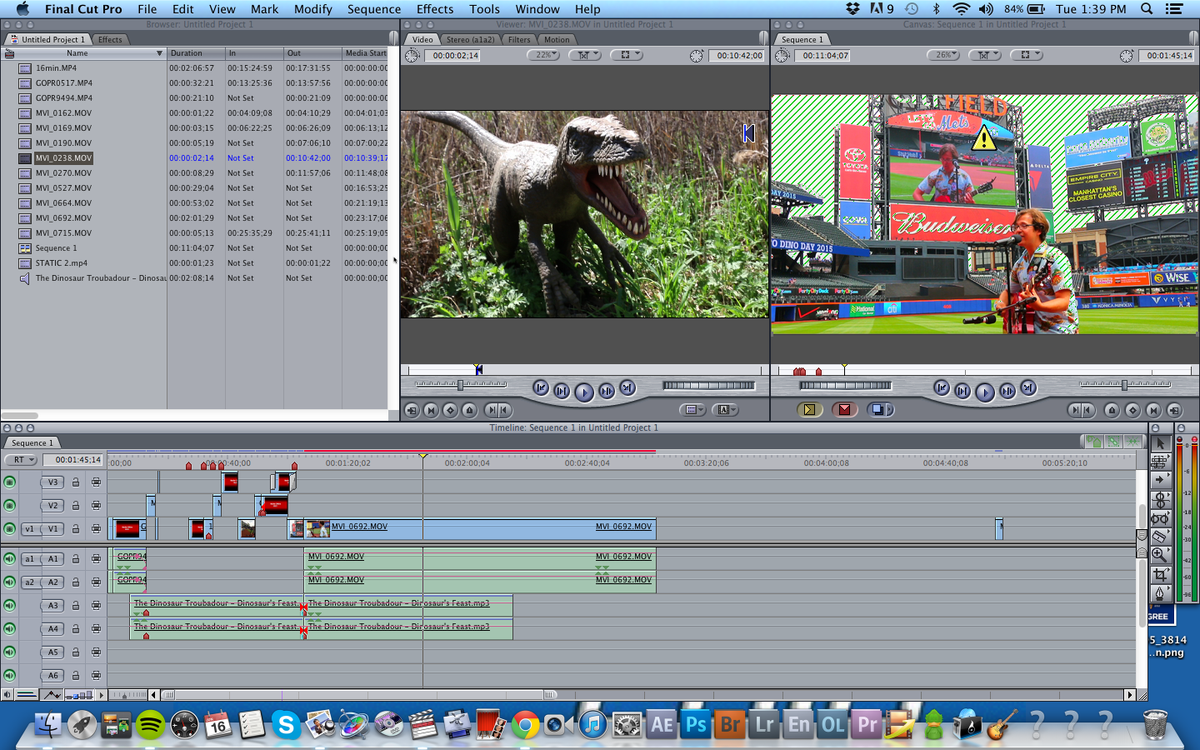Click the Viewer jog control

tap(708, 385)
